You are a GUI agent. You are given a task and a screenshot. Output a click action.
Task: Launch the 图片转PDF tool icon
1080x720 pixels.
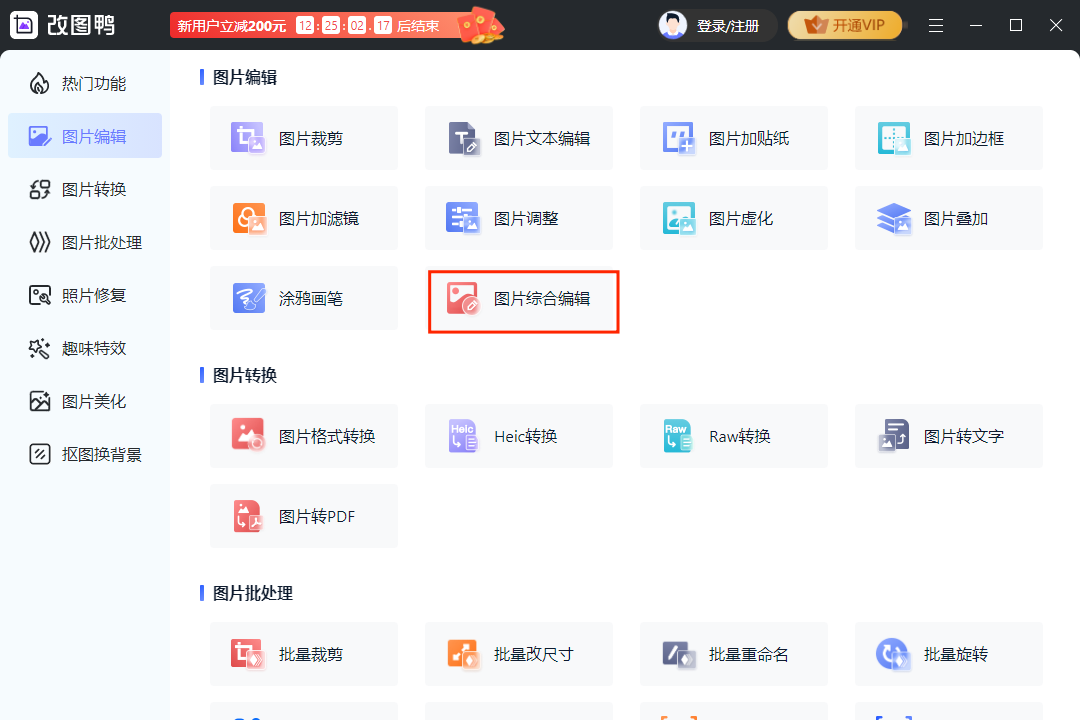[248, 516]
